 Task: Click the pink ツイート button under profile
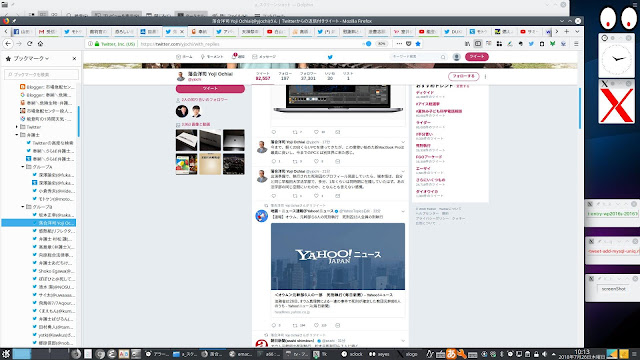click(x=210, y=89)
